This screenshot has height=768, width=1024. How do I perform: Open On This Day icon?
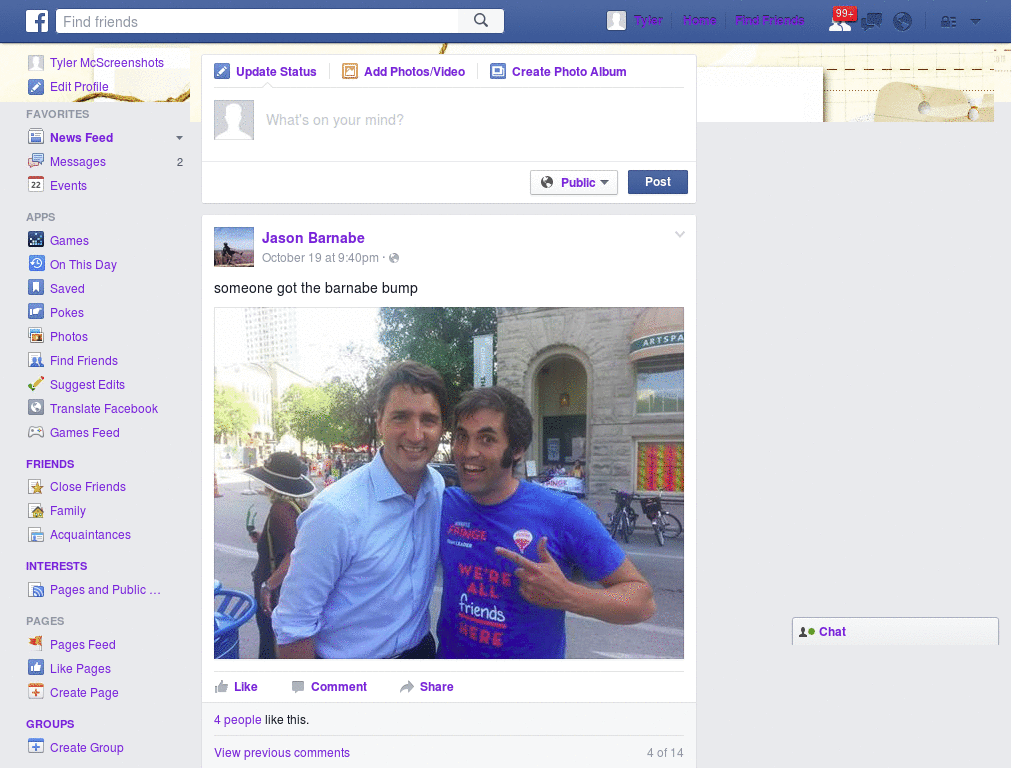[36, 264]
